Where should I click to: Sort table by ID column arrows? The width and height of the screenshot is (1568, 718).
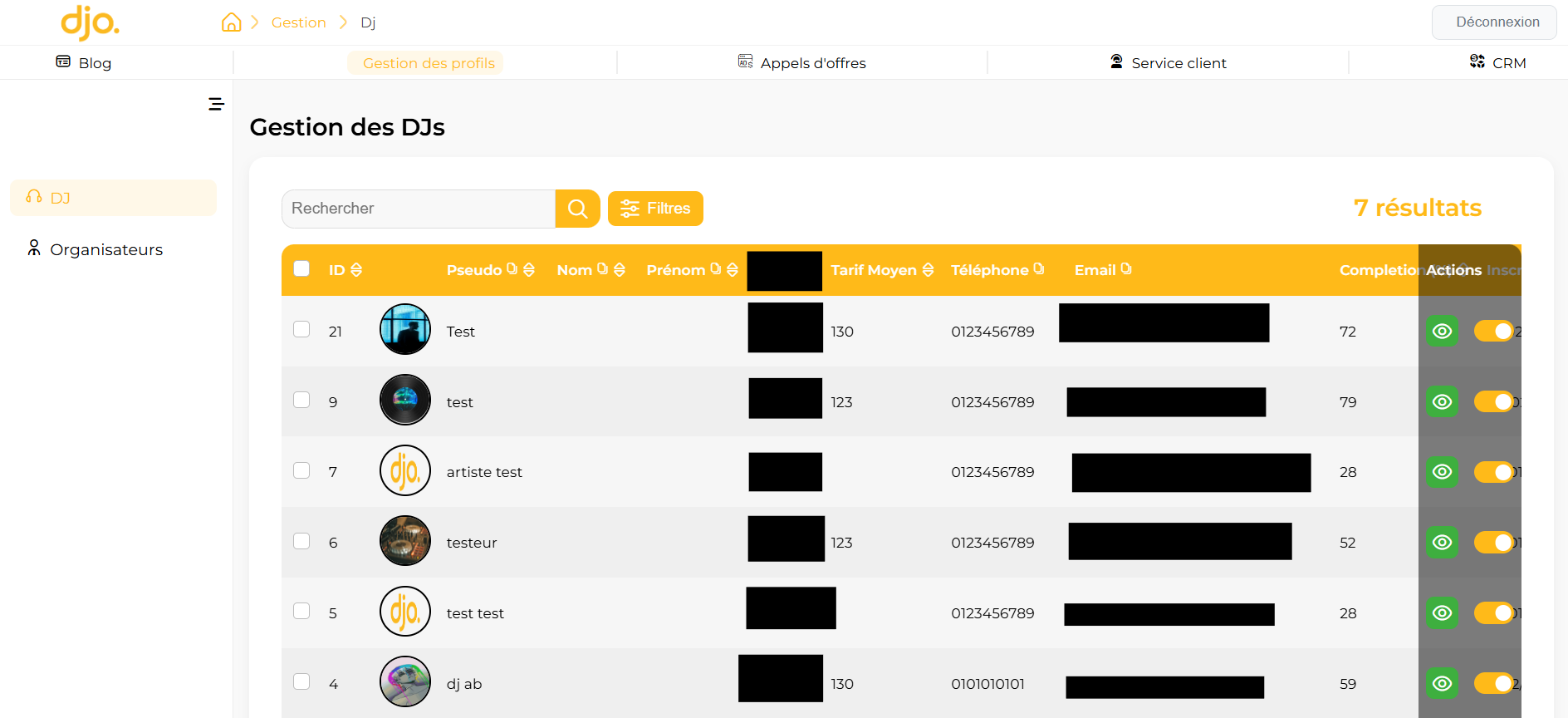[x=356, y=270]
